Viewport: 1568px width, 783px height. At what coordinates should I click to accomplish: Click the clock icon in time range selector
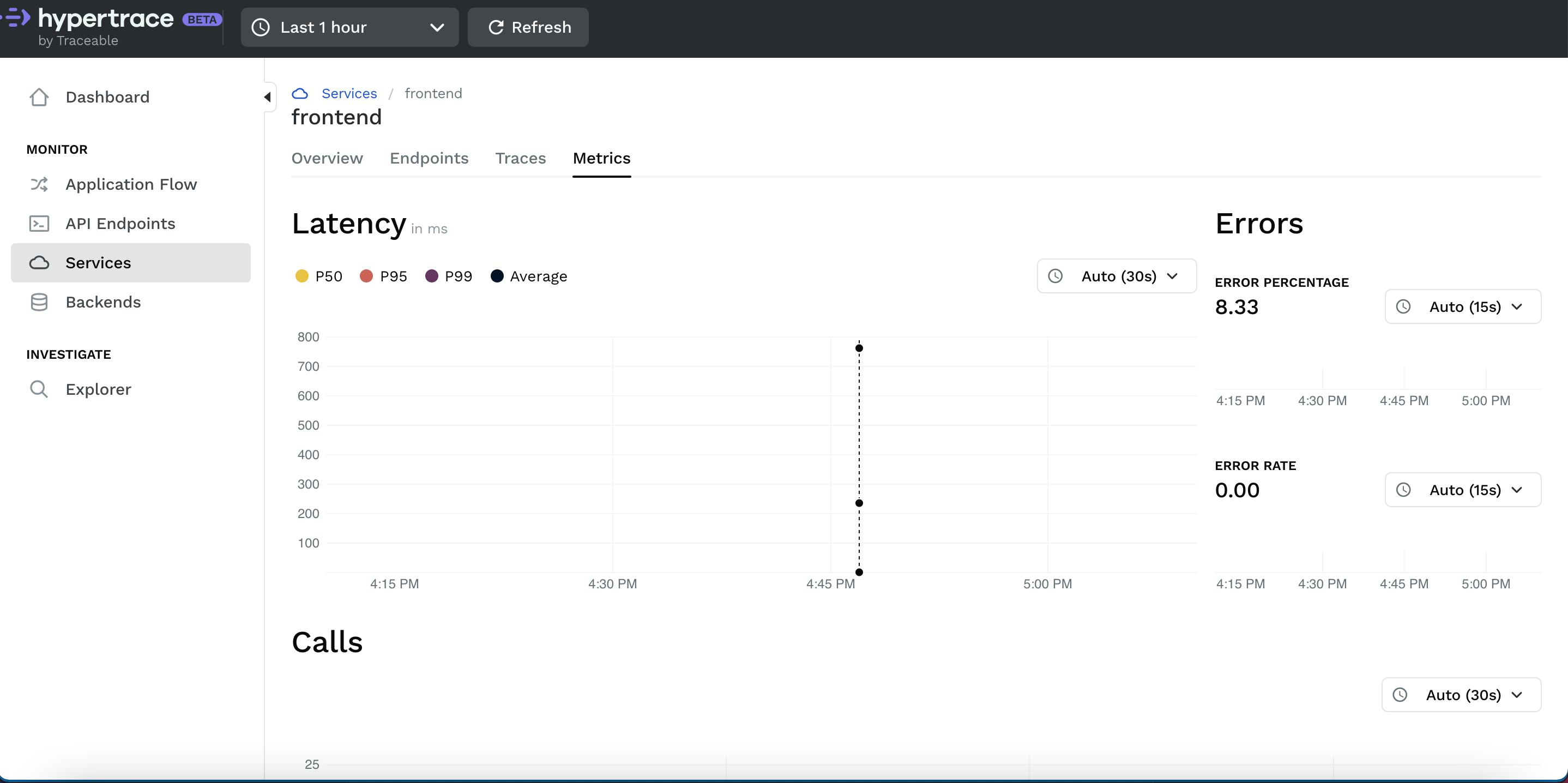[x=261, y=27]
